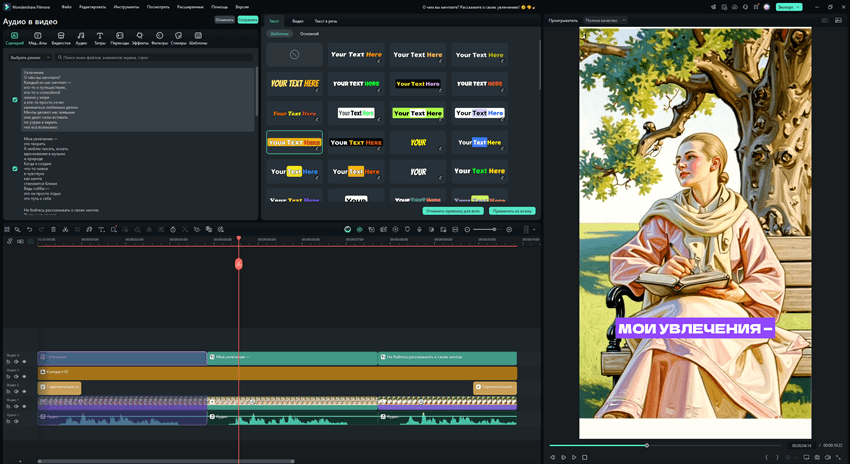
Task: Open the Экспорт button dropdown arrow
Action: coord(797,7)
